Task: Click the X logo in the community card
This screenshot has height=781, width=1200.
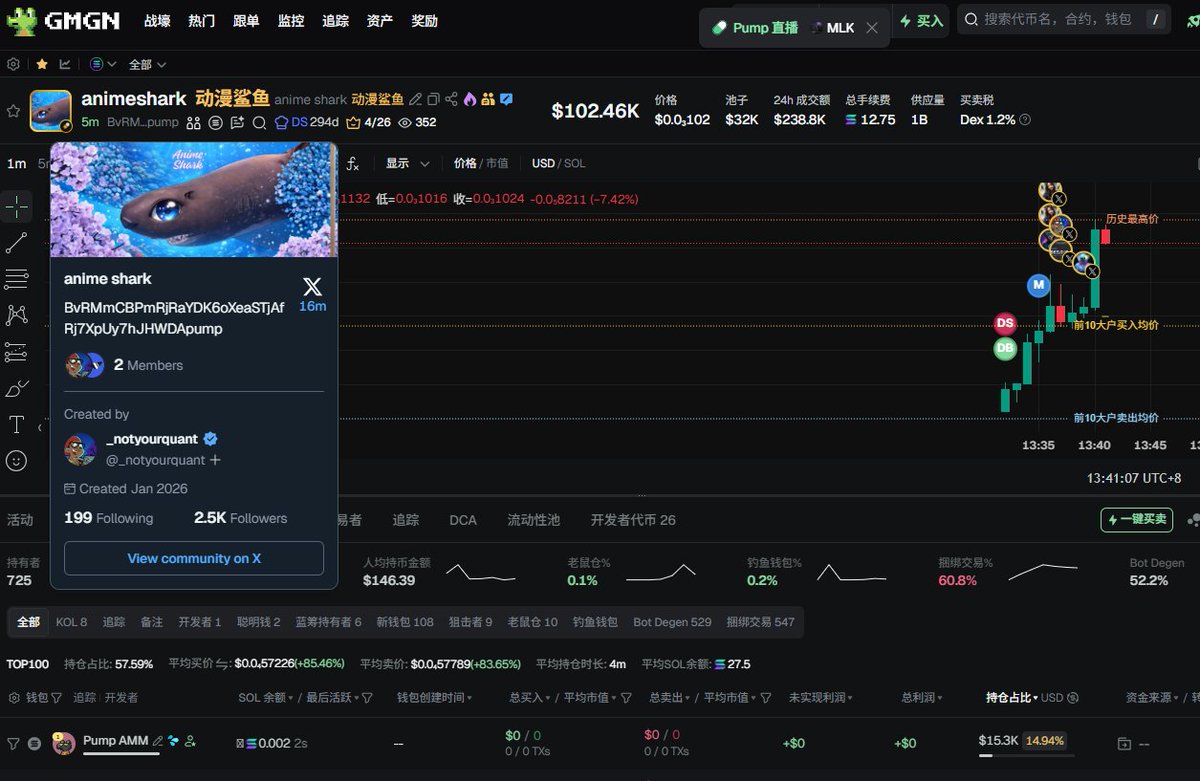Action: [x=312, y=285]
